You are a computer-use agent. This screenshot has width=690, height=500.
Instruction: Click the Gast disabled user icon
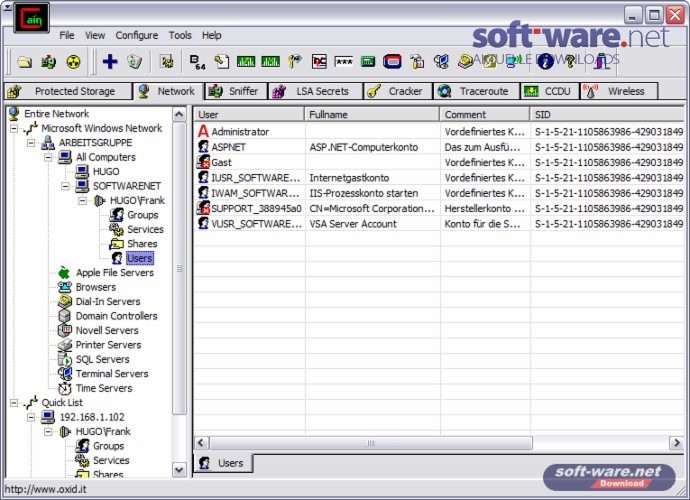[203, 162]
